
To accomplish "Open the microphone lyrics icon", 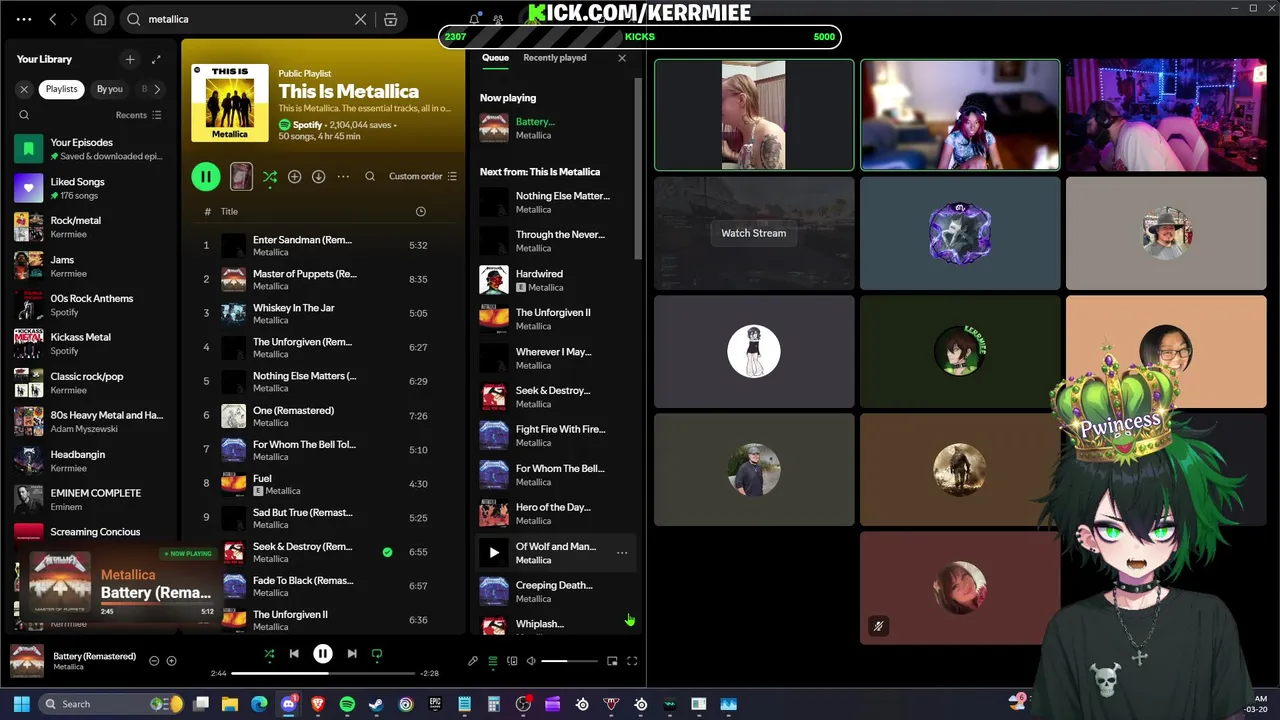I will (x=473, y=661).
